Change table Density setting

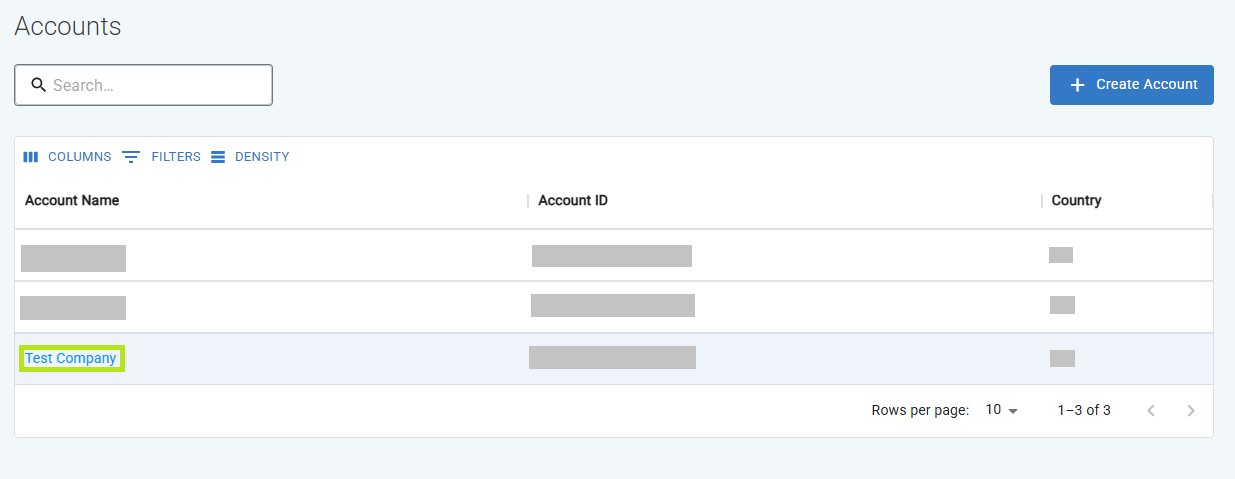click(250, 157)
